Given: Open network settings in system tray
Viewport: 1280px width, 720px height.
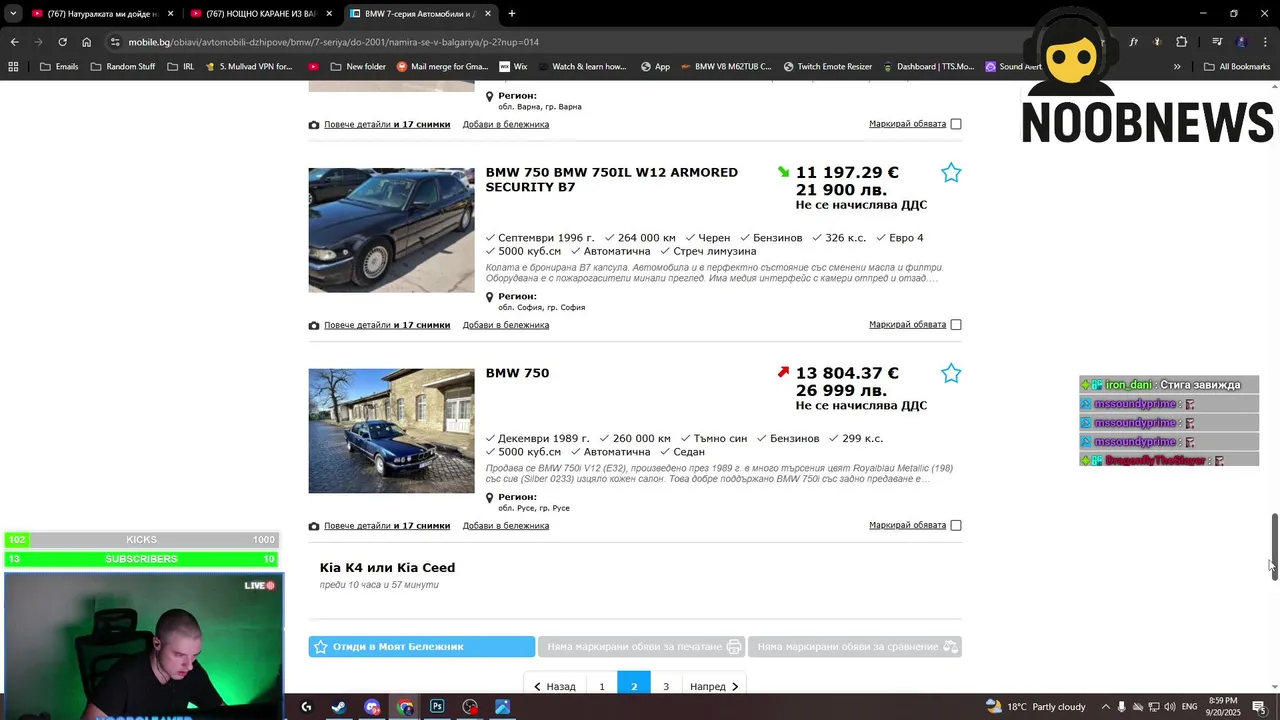Looking at the screenshot, I should 1154,707.
